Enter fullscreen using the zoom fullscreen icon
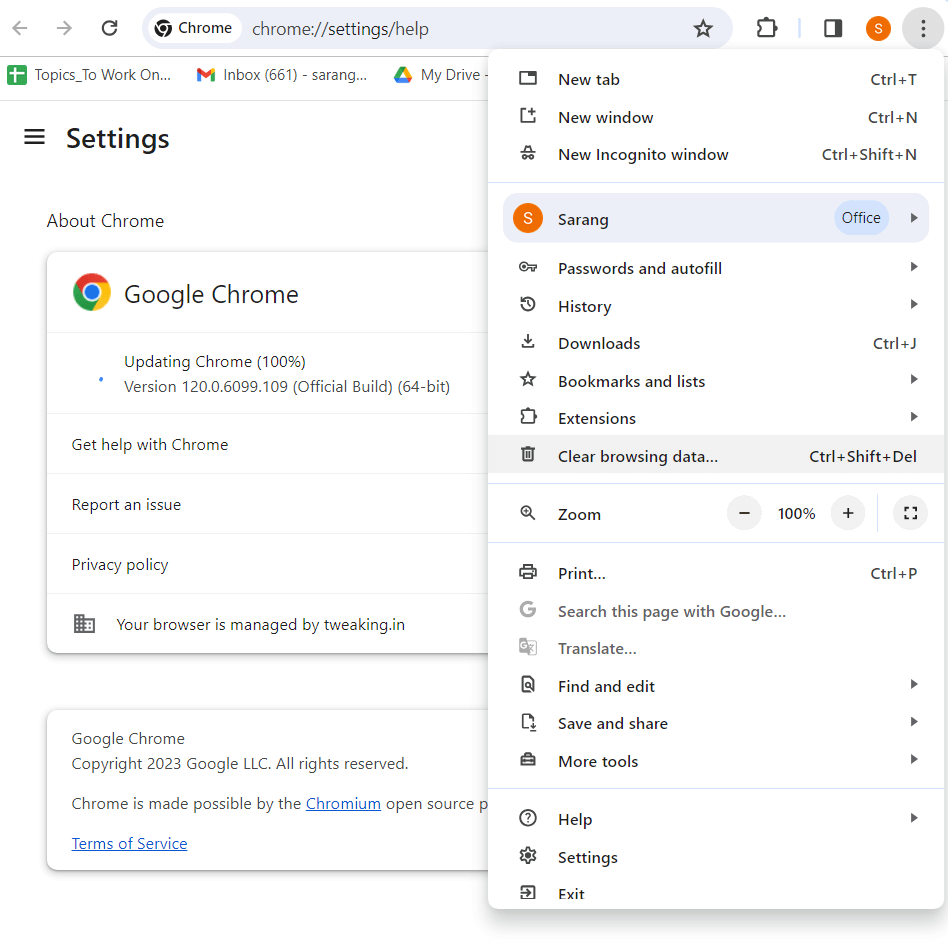This screenshot has width=948, height=942. 910,513
